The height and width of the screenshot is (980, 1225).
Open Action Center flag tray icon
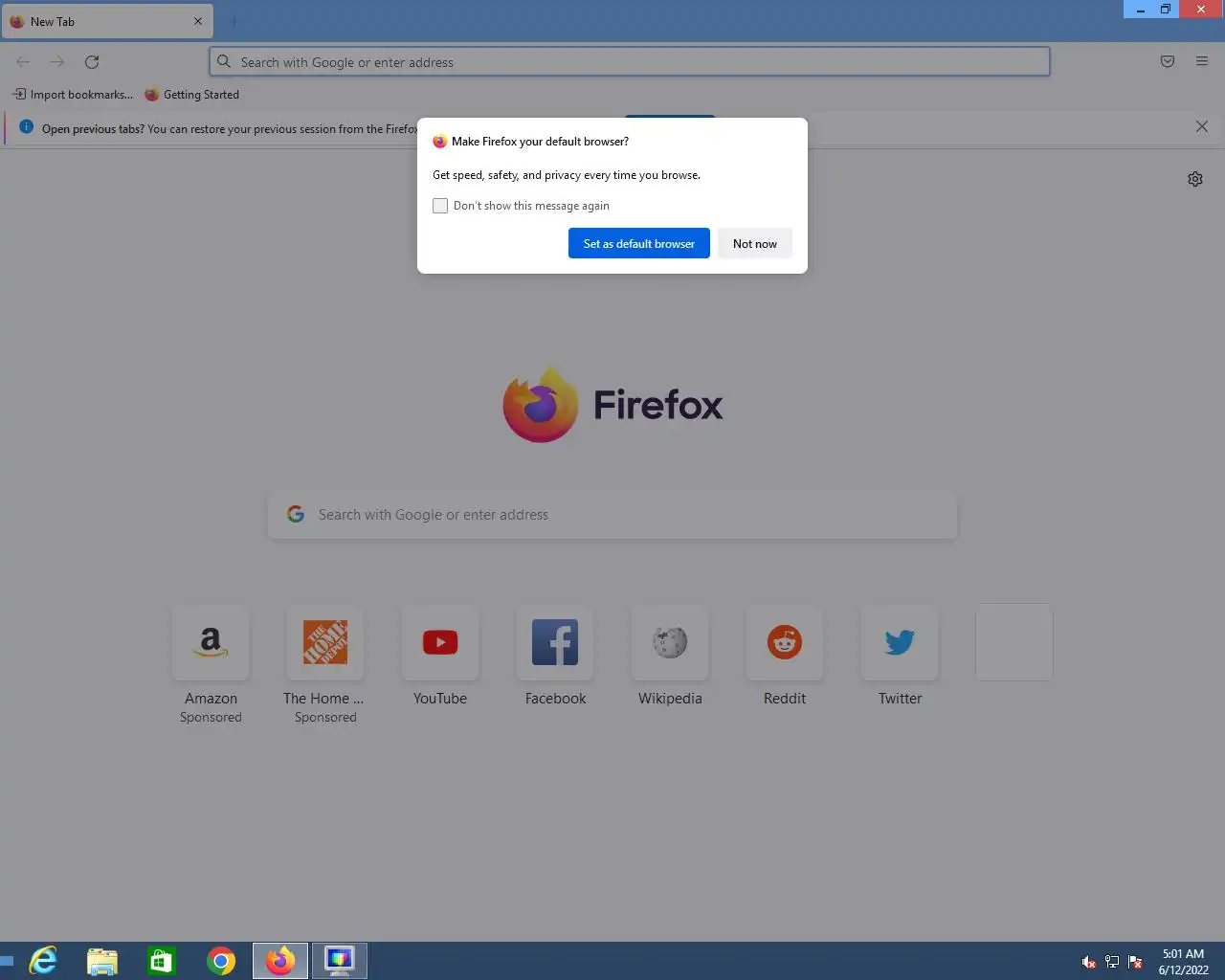tap(1135, 962)
